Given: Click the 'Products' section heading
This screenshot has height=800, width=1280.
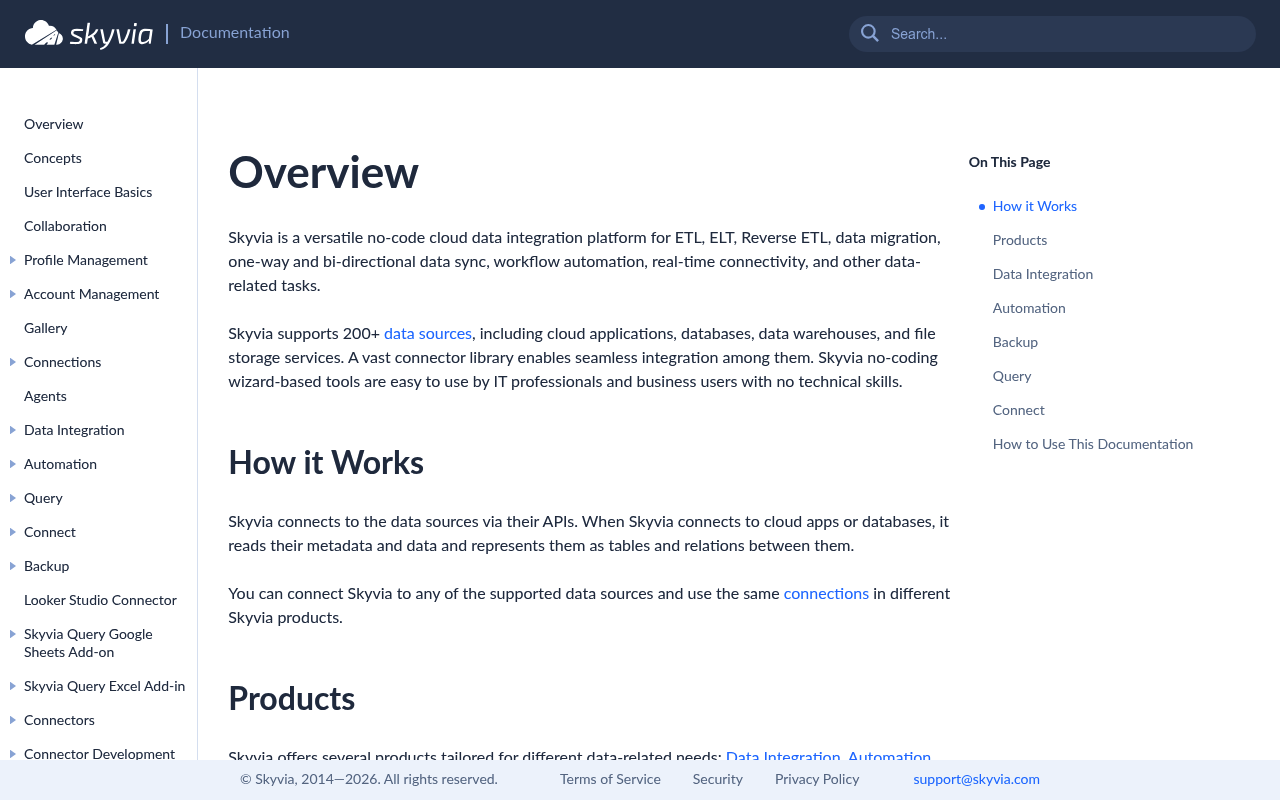Looking at the screenshot, I should [x=292, y=698].
